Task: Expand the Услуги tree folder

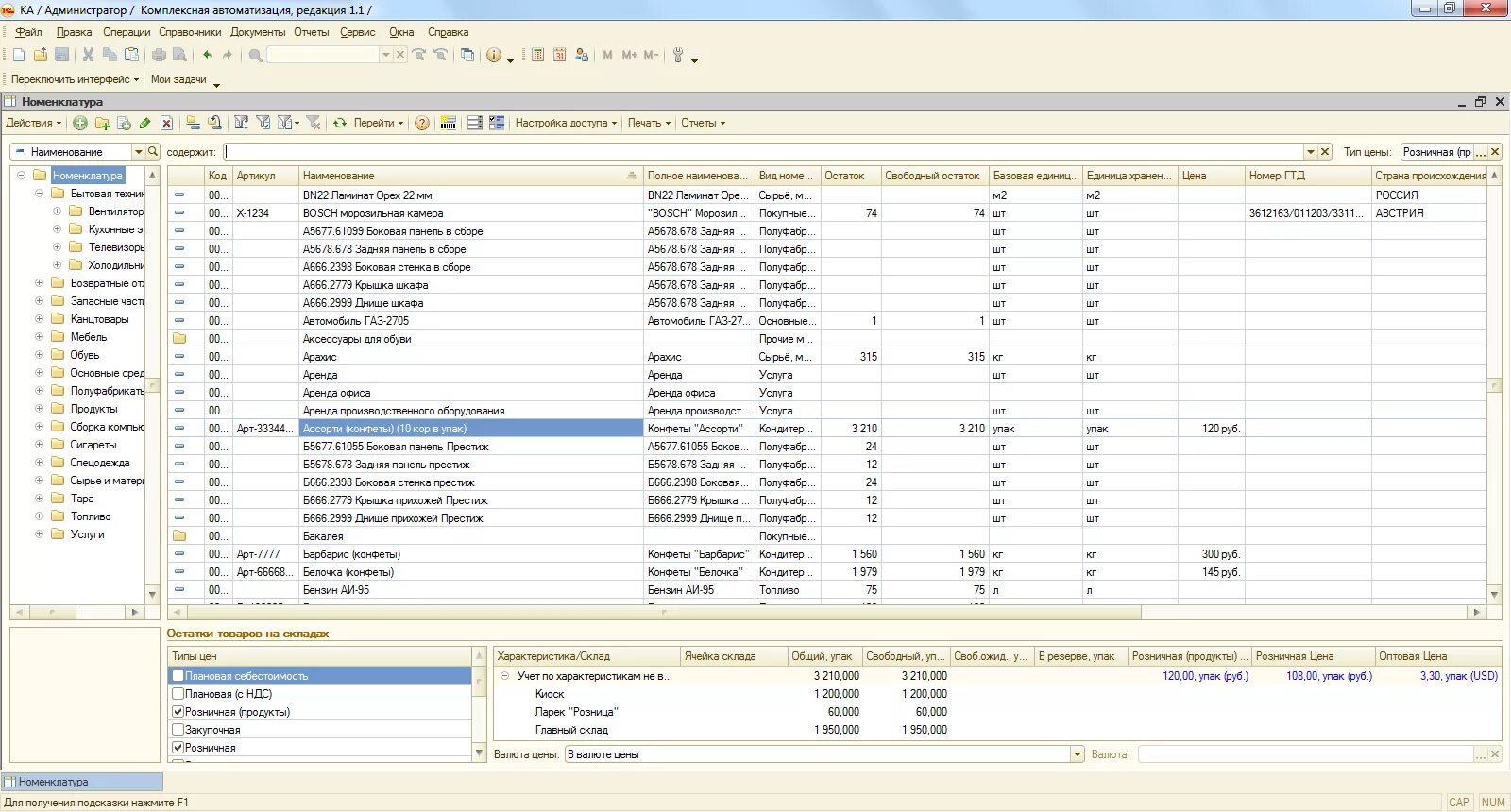Action: coord(39,534)
